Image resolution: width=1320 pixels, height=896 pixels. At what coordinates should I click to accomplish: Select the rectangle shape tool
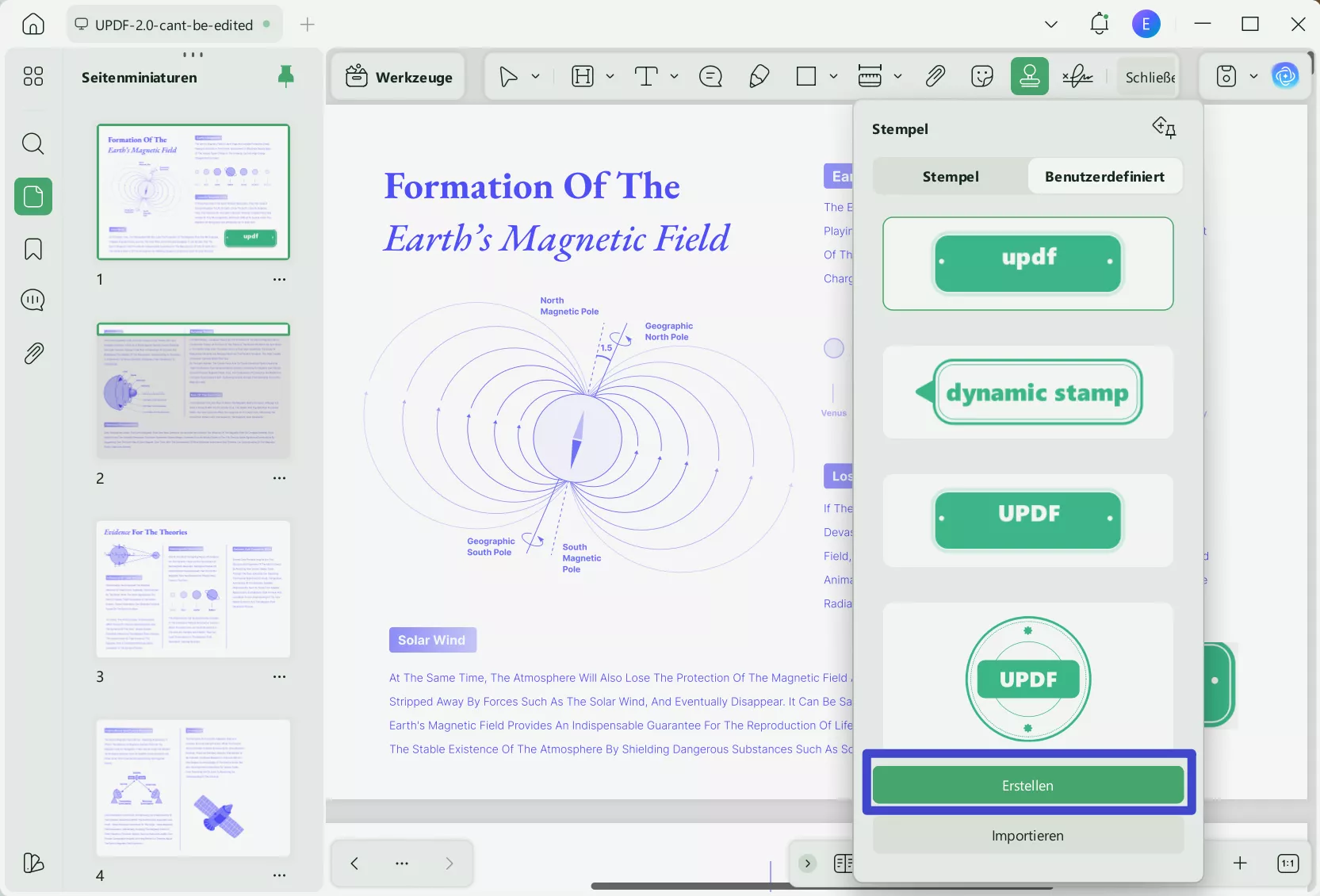[x=806, y=76]
